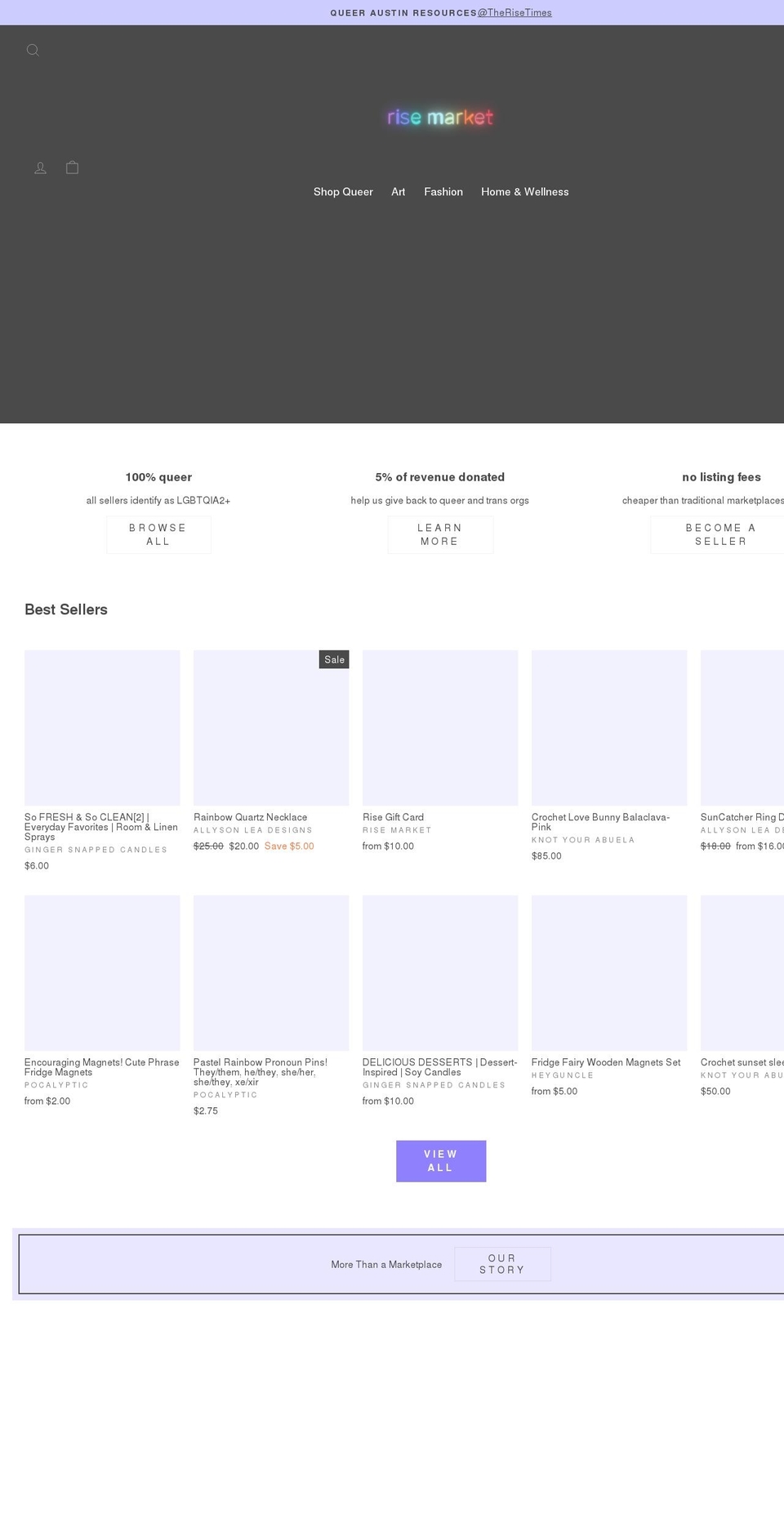Click the Encouraging Magnets product image
The image size is (784, 1532).
(x=102, y=973)
